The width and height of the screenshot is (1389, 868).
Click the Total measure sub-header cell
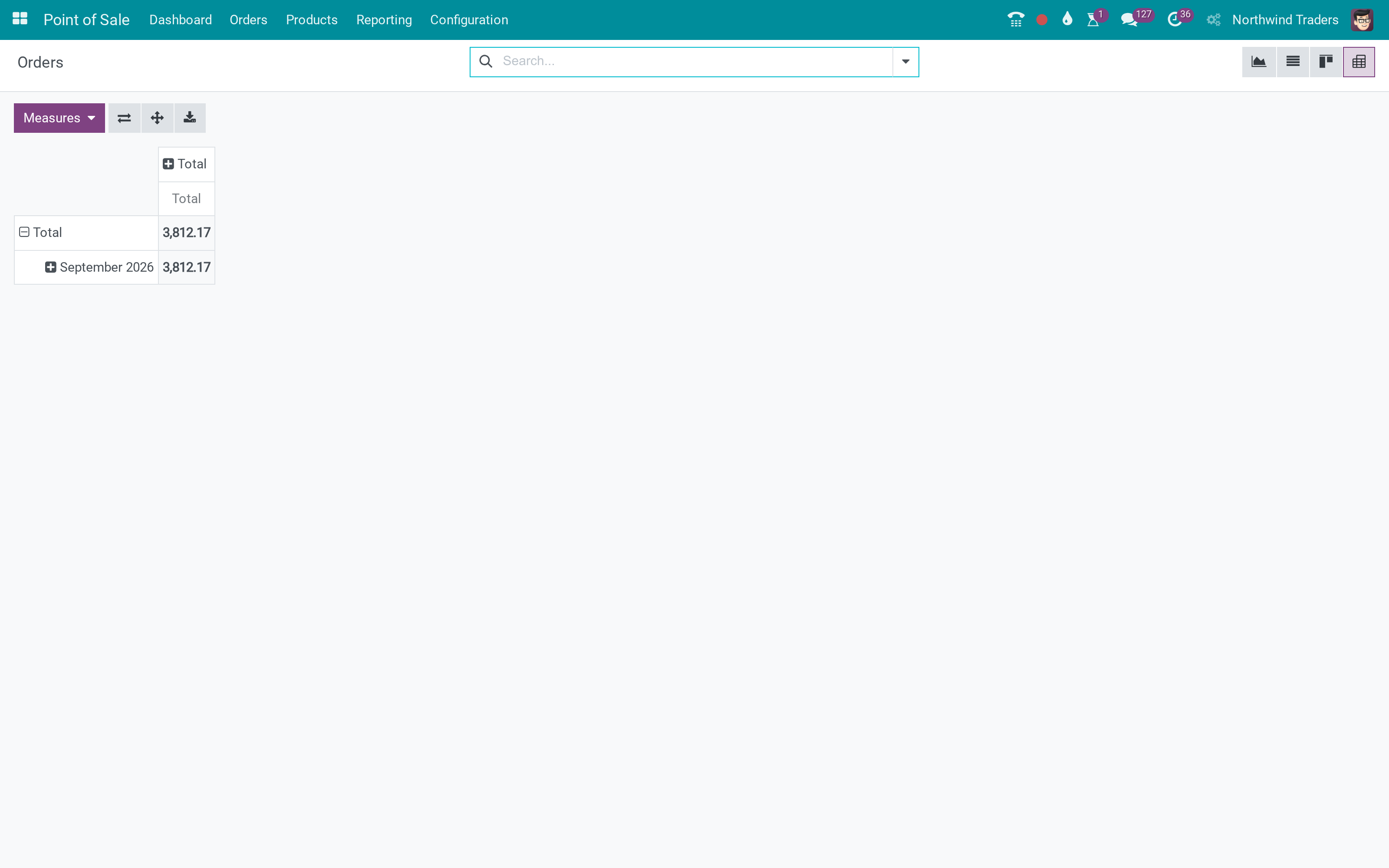tap(187, 199)
